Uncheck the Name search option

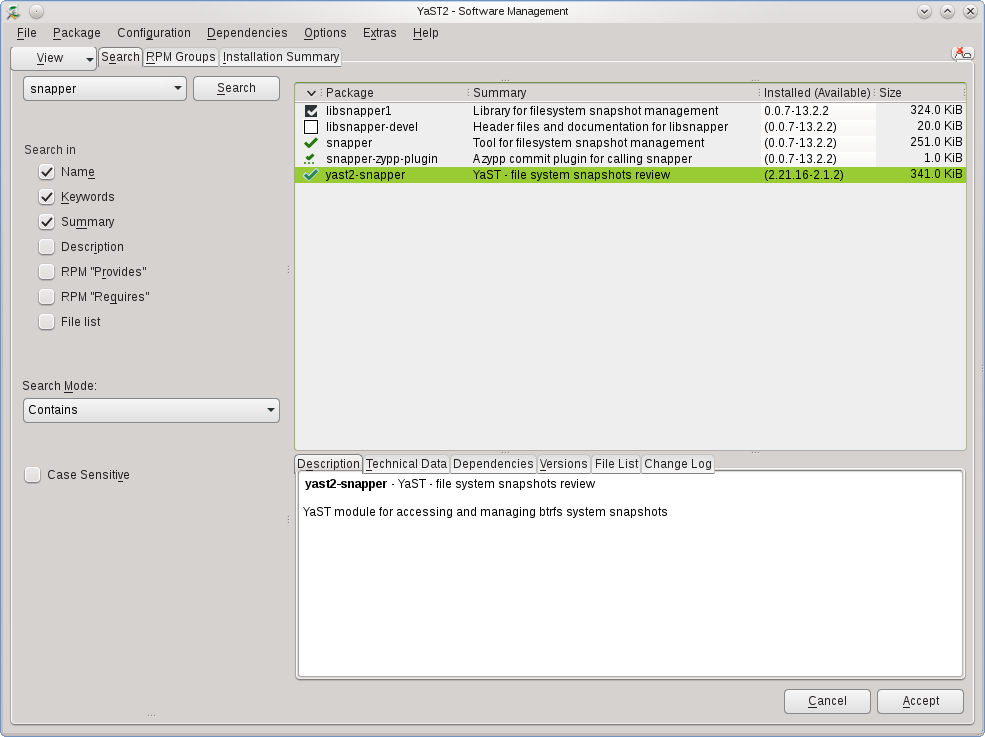click(46, 172)
